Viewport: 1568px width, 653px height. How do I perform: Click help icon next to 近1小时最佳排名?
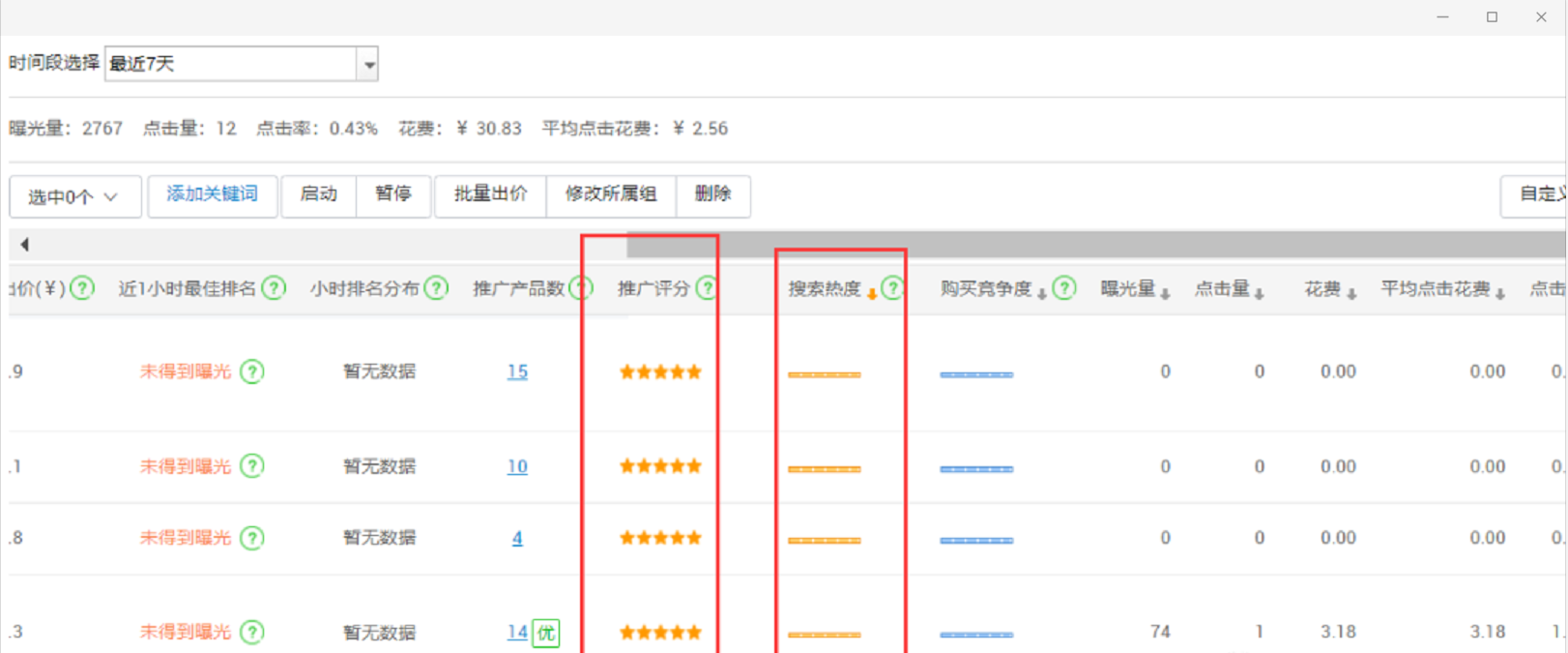[x=275, y=288]
